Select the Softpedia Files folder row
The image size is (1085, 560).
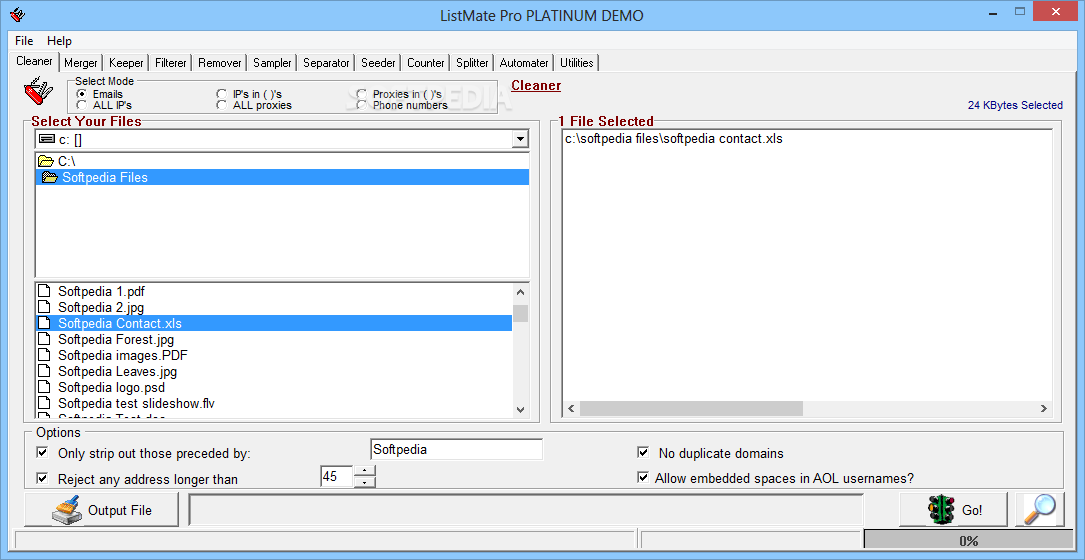coord(282,177)
